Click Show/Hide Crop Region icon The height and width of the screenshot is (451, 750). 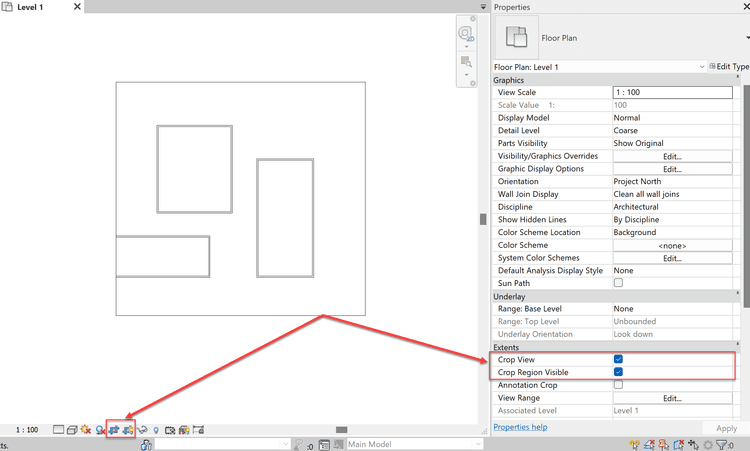point(128,430)
